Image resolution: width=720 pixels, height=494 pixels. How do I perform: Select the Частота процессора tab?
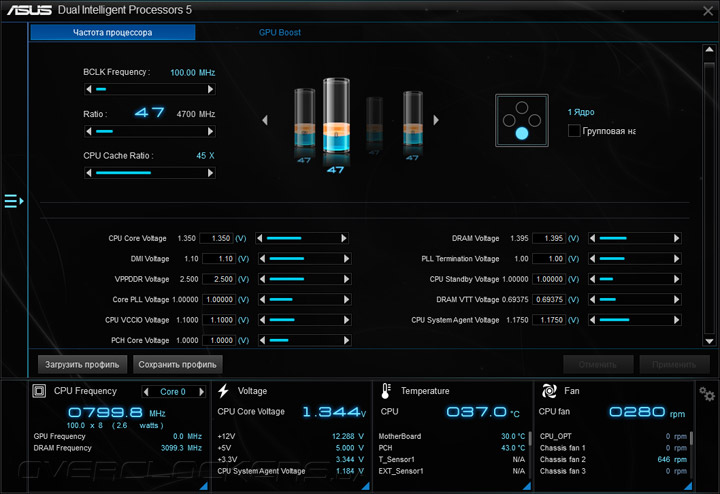[x=112, y=33]
